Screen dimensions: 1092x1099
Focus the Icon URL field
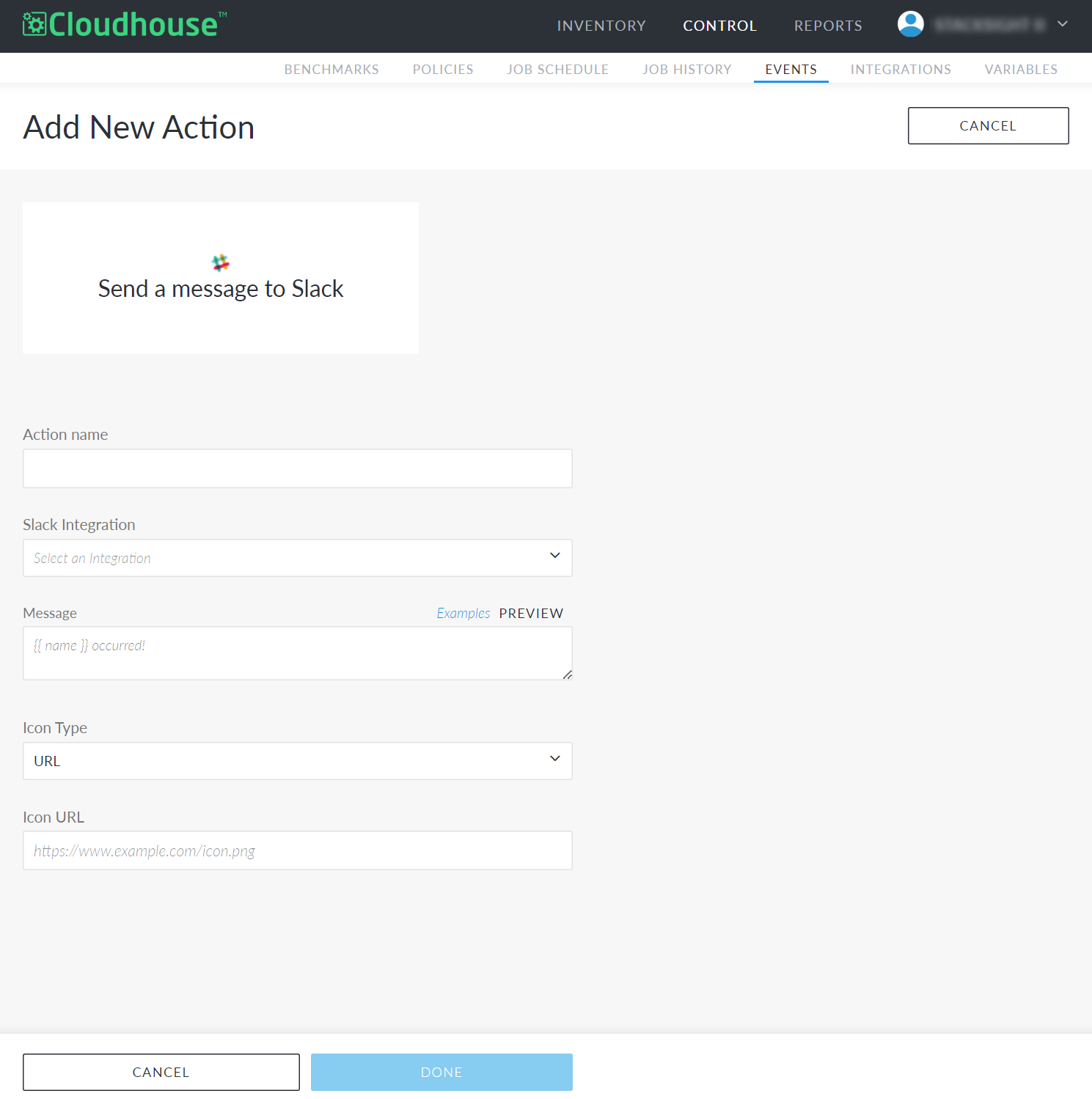click(298, 850)
